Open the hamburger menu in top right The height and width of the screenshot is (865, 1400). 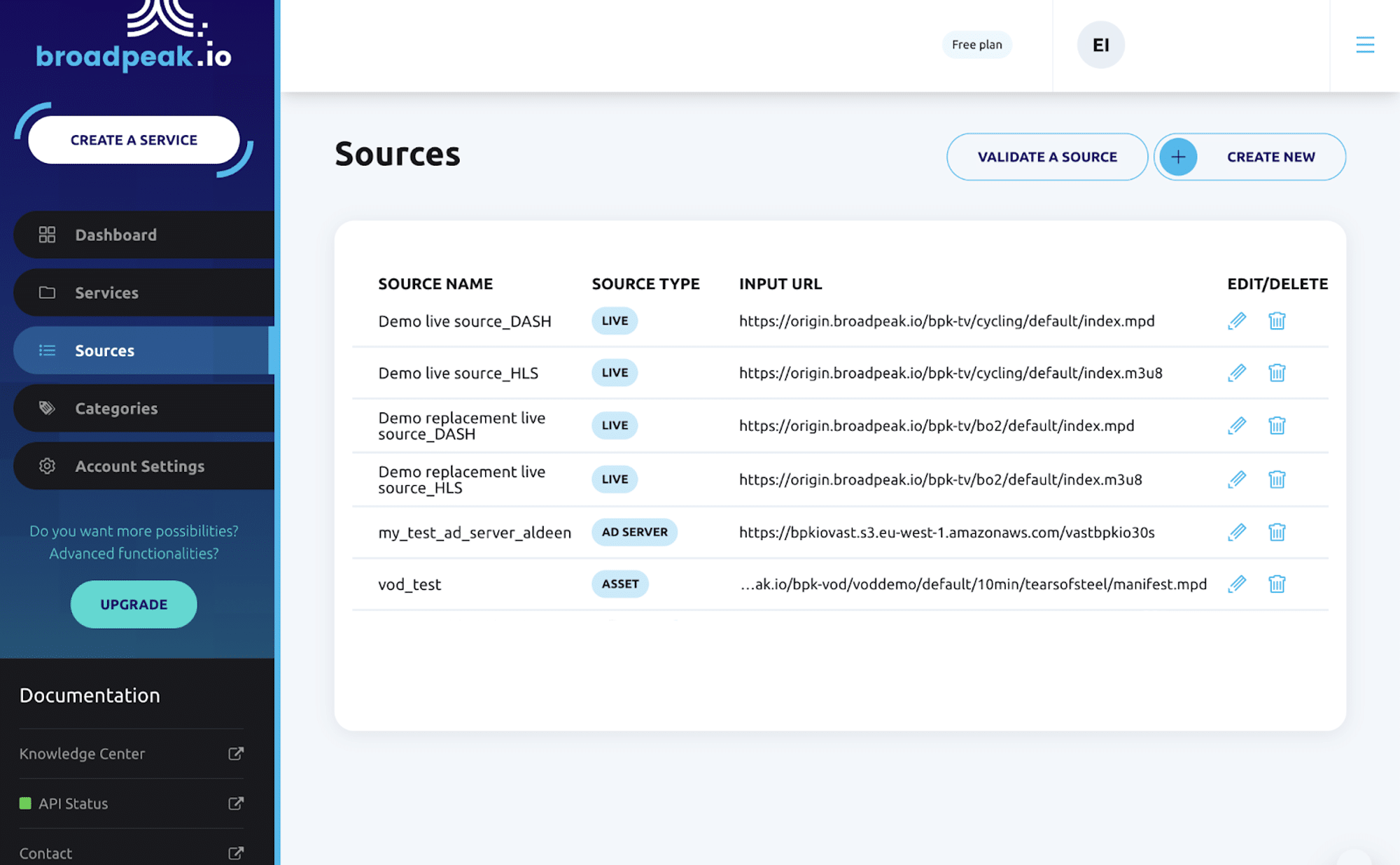1365,44
